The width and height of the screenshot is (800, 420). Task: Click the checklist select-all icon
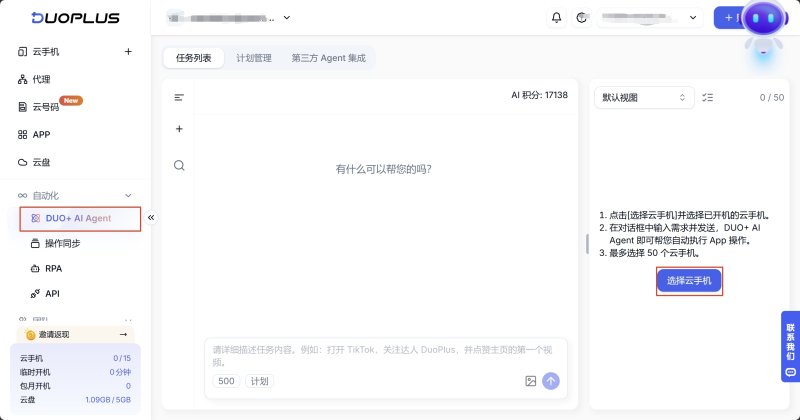(x=708, y=97)
